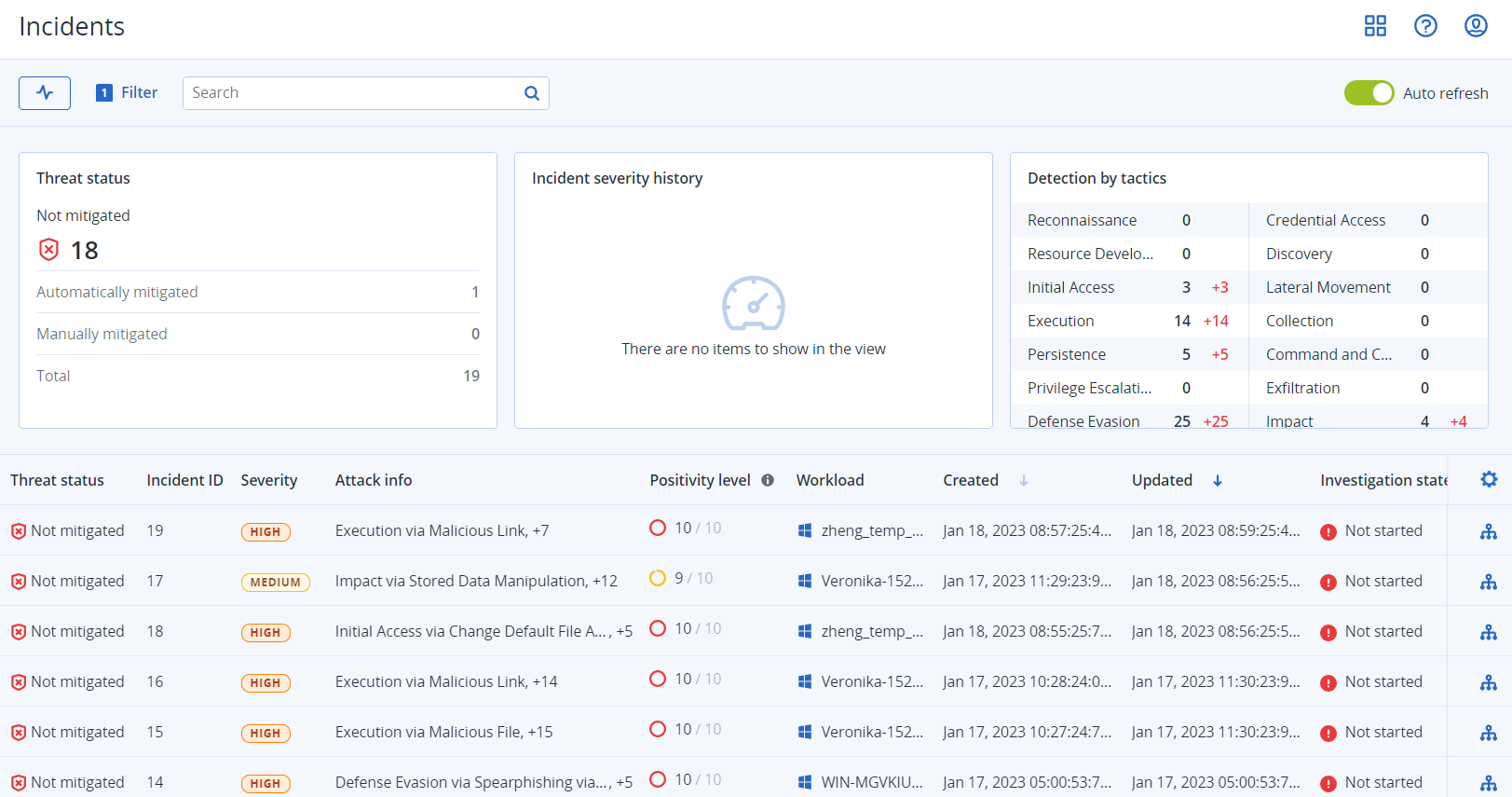Open investigation graph icon for incident 16

(1489, 682)
